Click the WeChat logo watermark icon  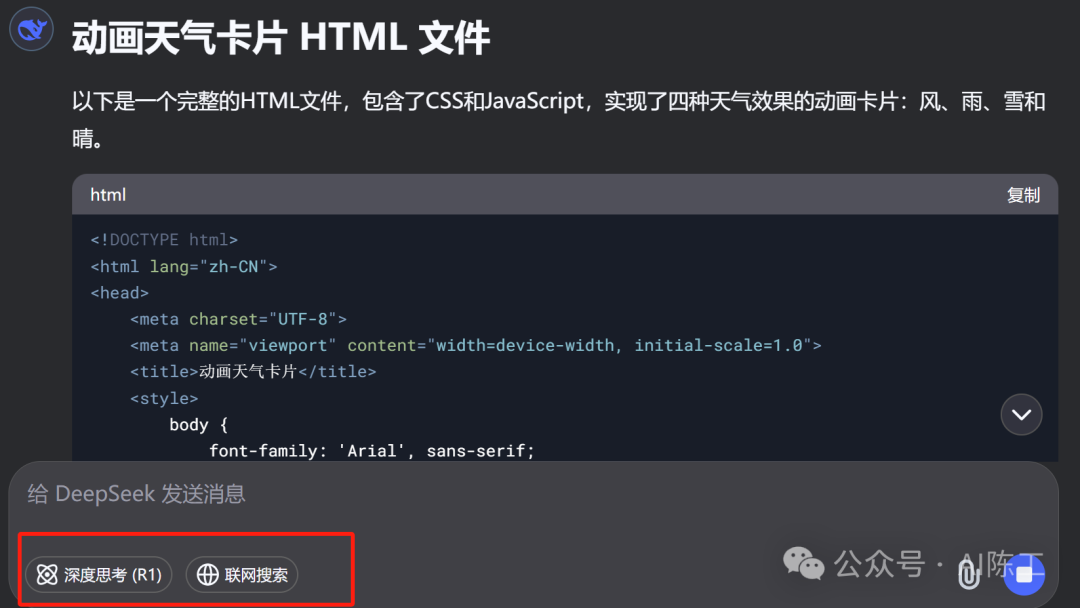803,563
